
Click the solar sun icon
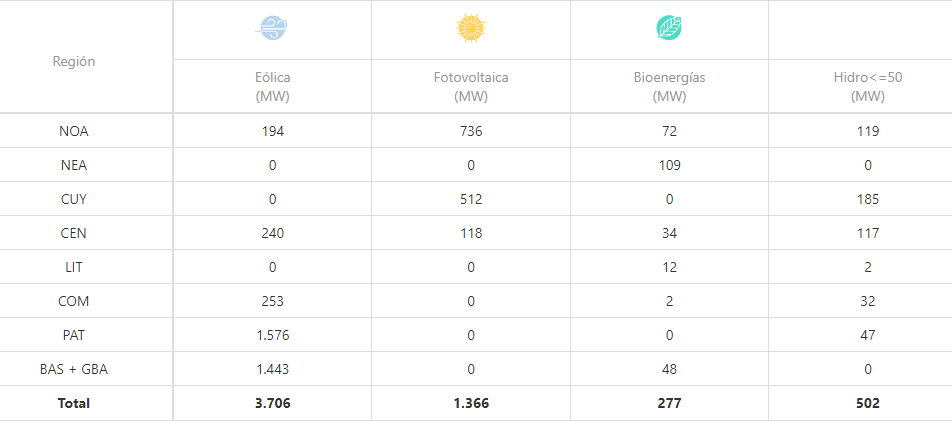pyautogui.click(x=470, y=29)
